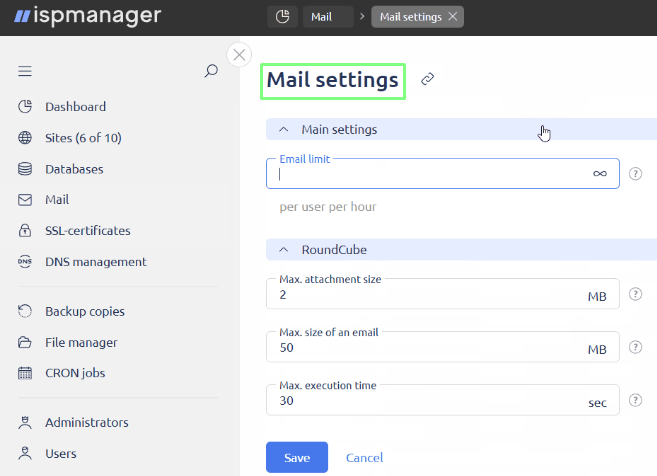Viewport: 657px width, 476px height.
Task: Edit the Max. execution time field
Action: click(442, 400)
